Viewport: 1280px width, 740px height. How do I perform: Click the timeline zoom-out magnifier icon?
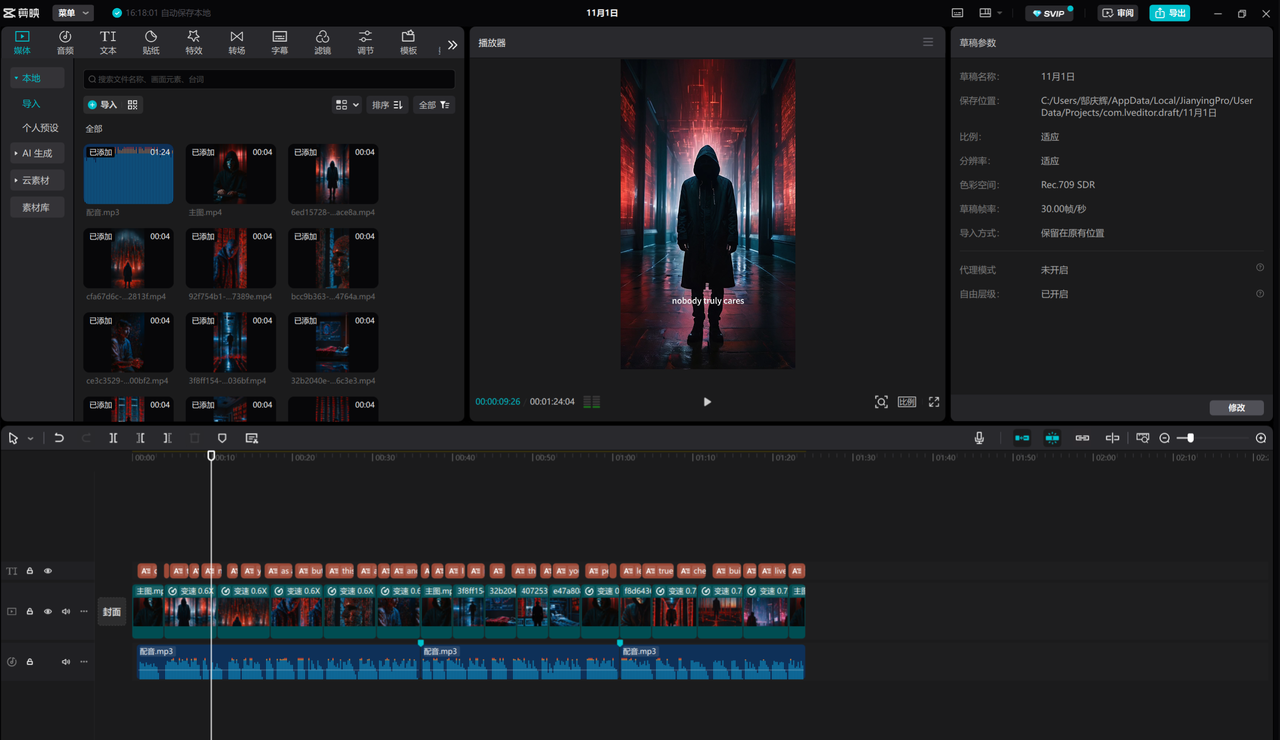tap(1165, 438)
